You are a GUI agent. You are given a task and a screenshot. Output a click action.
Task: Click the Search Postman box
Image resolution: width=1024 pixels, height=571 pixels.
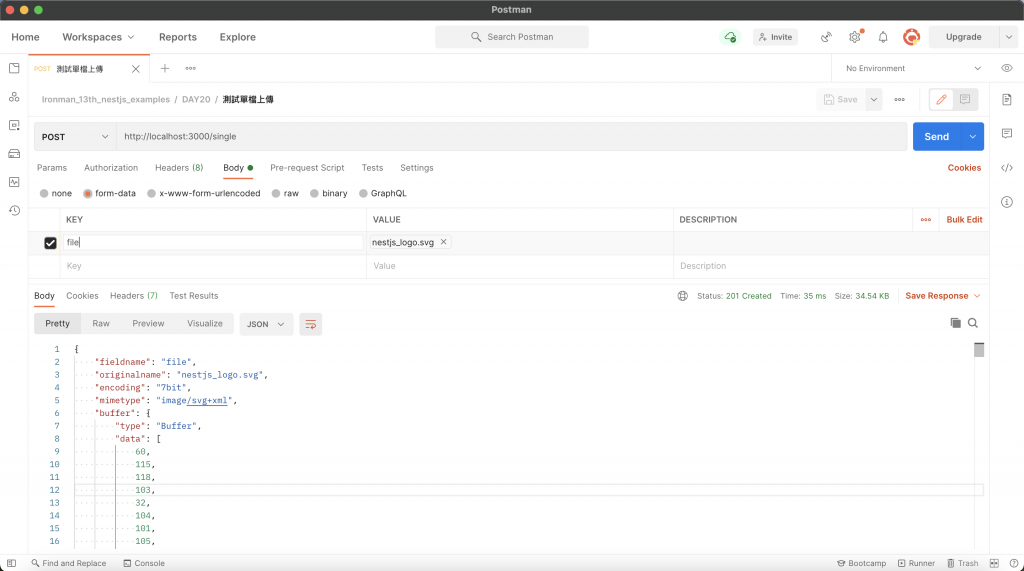coord(511,37)
